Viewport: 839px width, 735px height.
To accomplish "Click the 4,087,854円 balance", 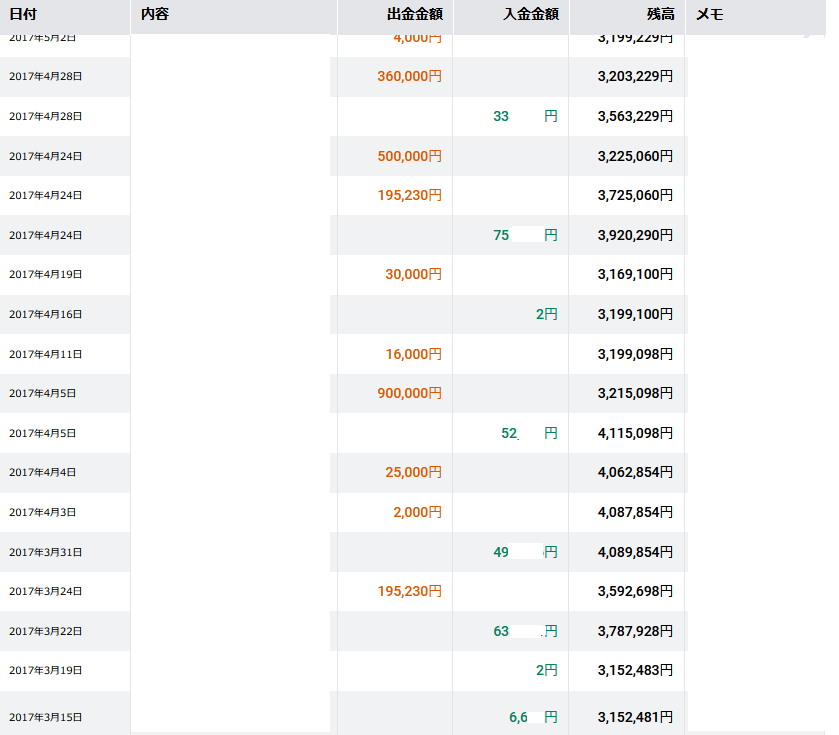I will 635,512.
